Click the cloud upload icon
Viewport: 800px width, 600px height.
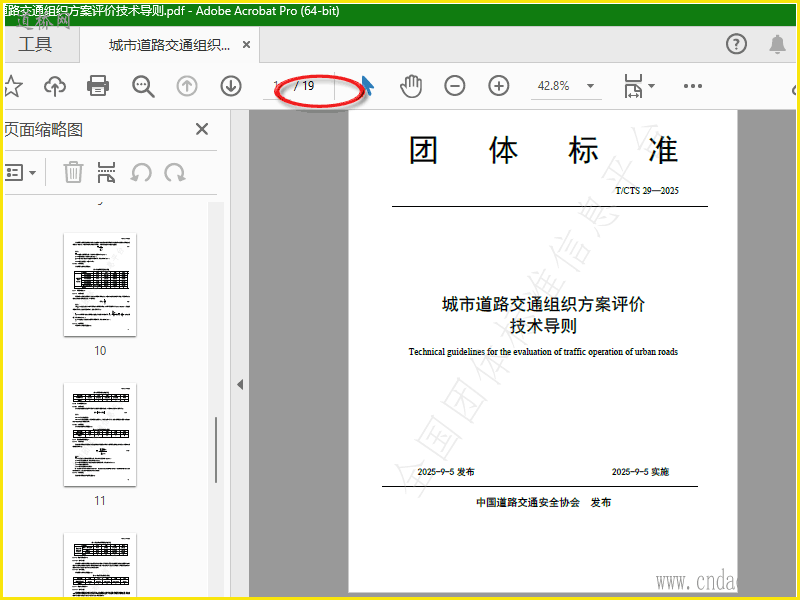click(x=55, y=86)
